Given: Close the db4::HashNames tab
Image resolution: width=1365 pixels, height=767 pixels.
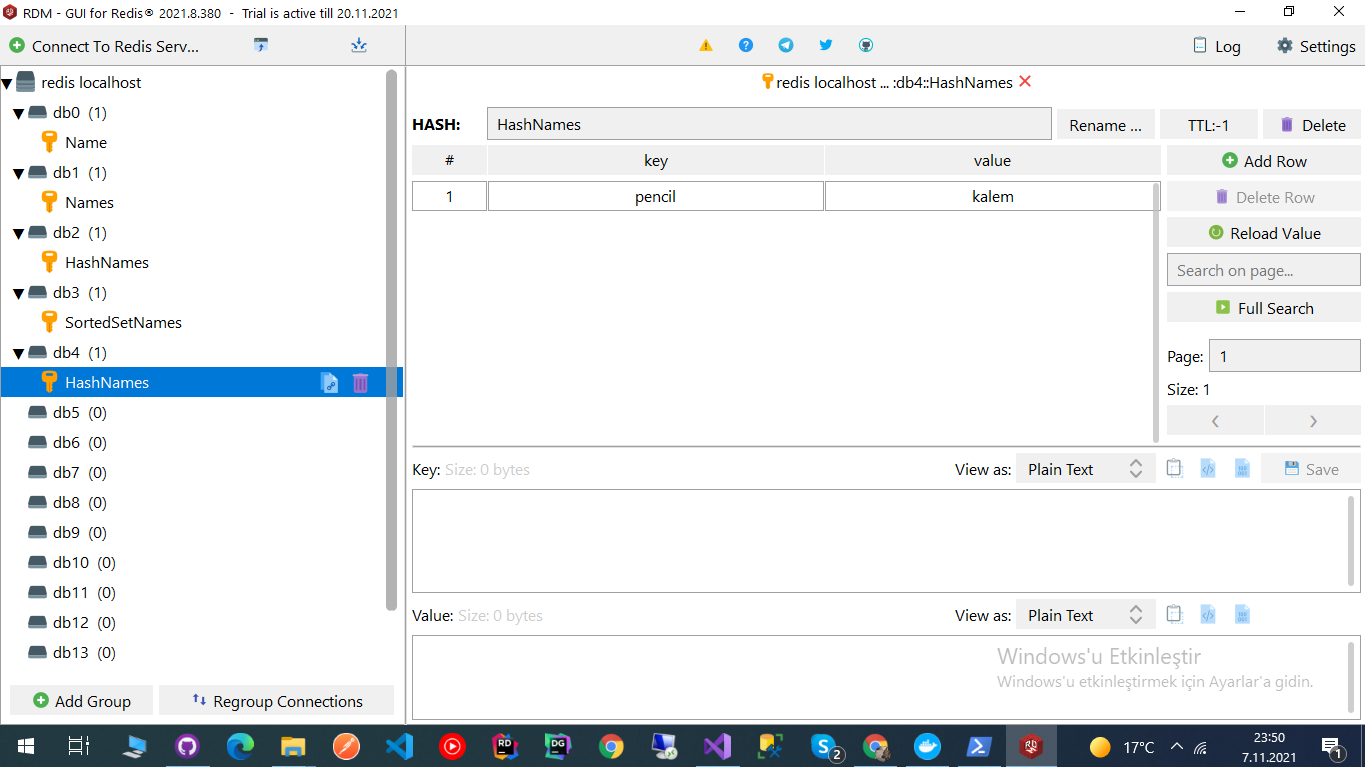Looking at the screenshot, I should (1025, 82).
